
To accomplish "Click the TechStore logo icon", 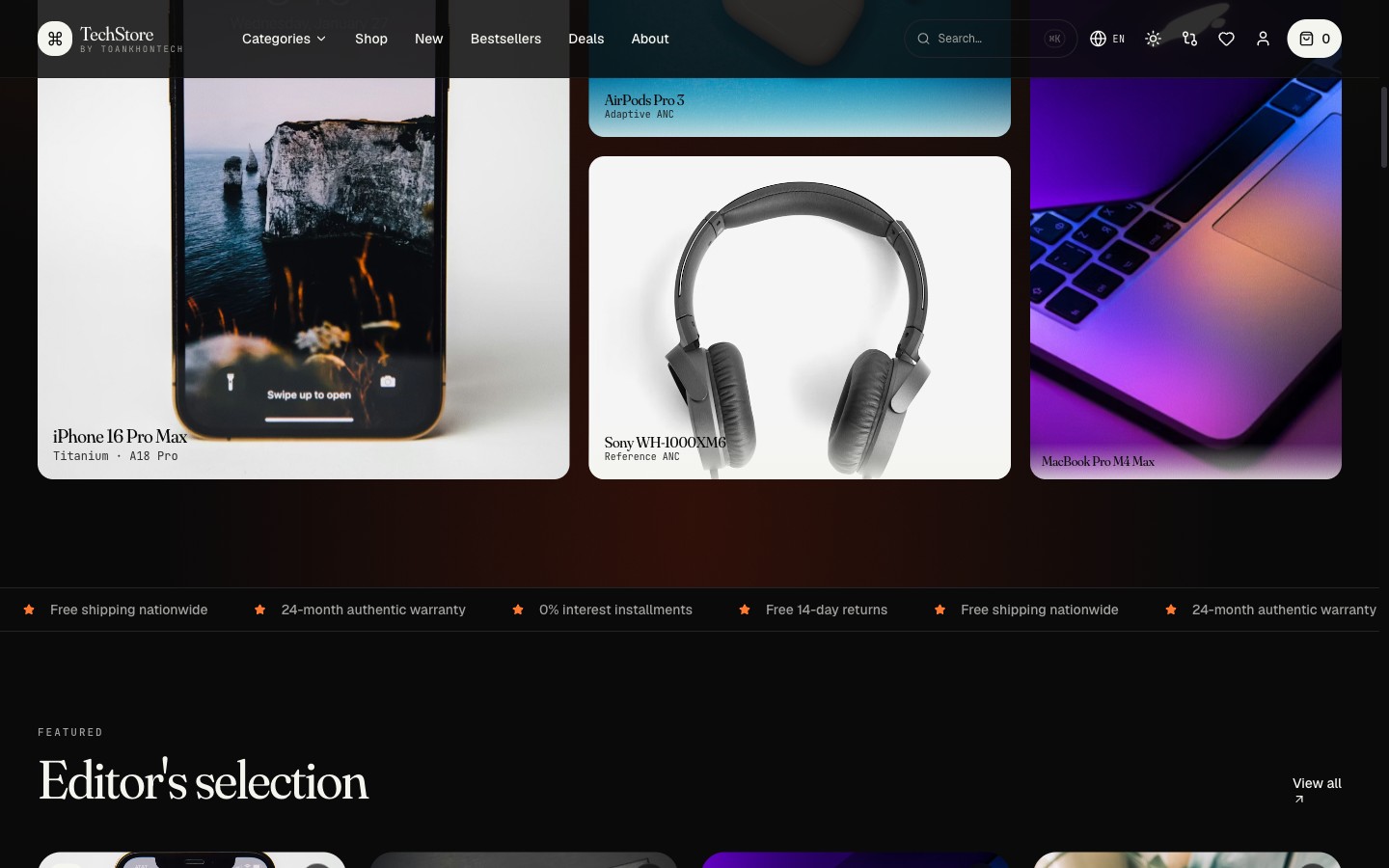I will 55,39.
